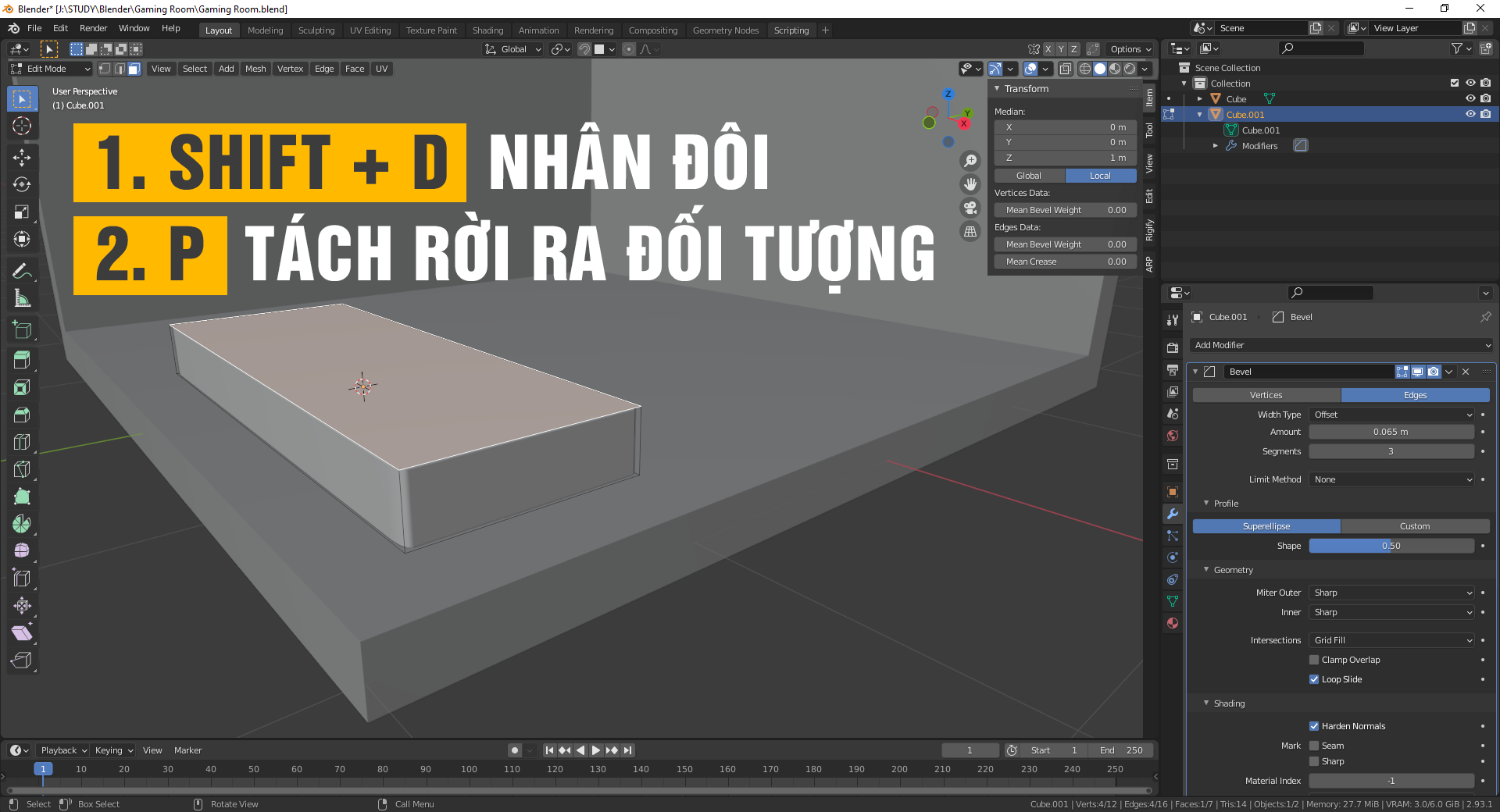Click the Amount 0.065 m field
This screenshot has height=812, width=1500.
point(1392,432)
